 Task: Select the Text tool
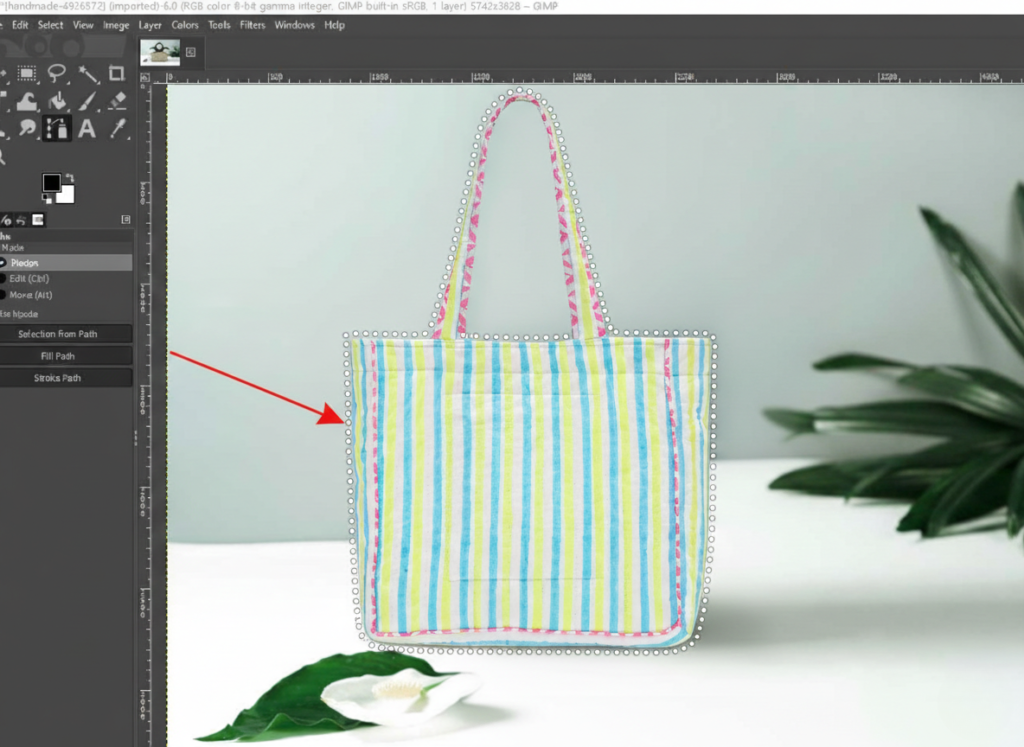click(x=85, y=128)
